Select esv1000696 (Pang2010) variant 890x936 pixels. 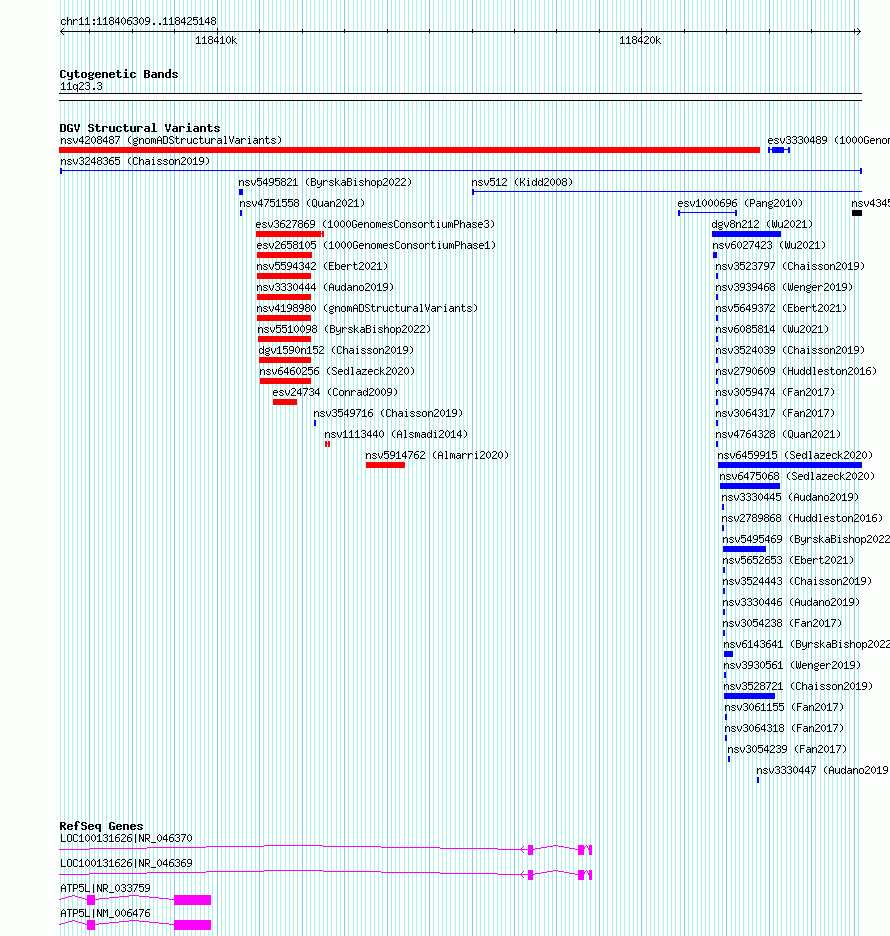740,203
